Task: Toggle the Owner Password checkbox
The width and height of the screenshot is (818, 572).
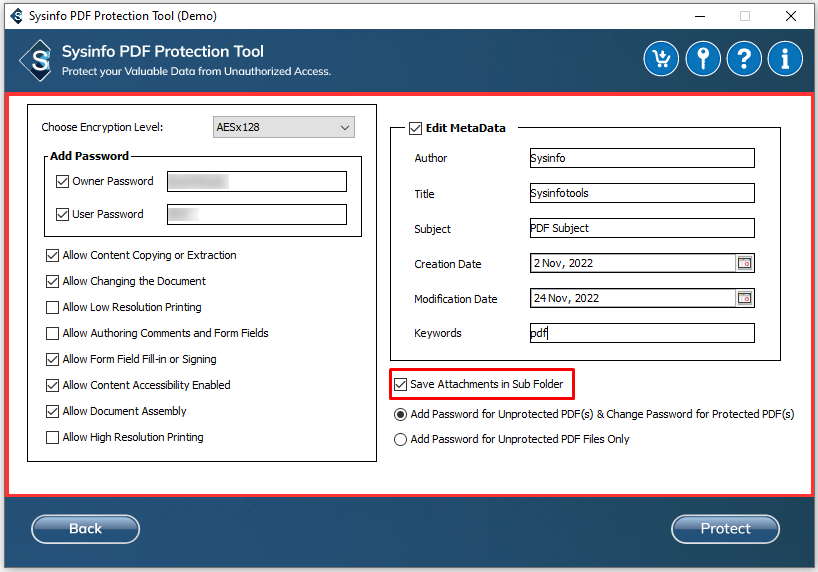Action: [x=62, y=181]
